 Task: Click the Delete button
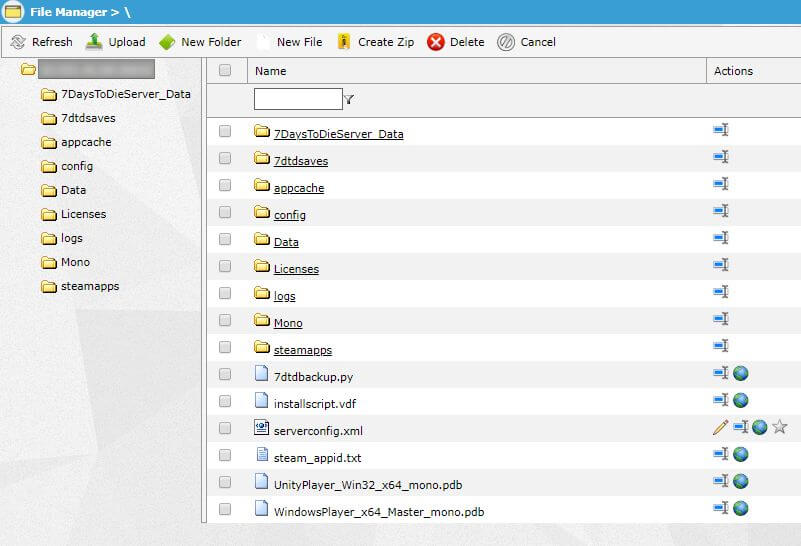click(x=455, y=42)
